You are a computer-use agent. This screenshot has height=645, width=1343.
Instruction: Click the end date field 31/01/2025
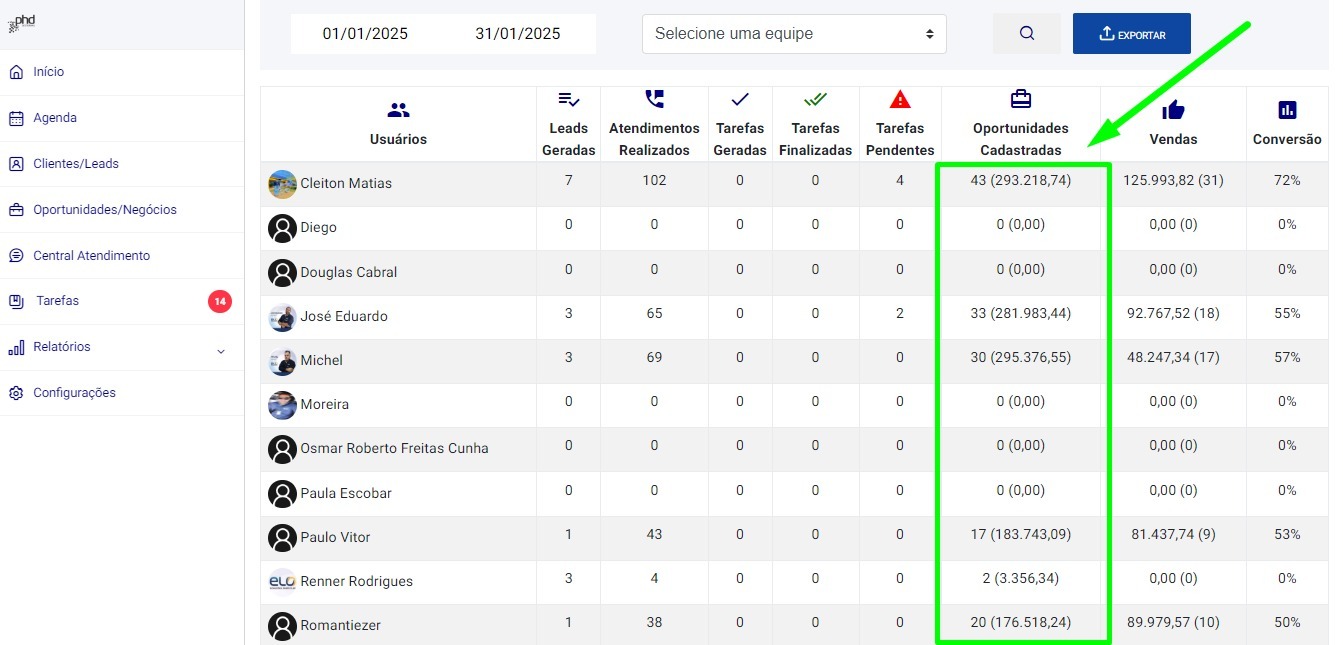click(517, 34)
